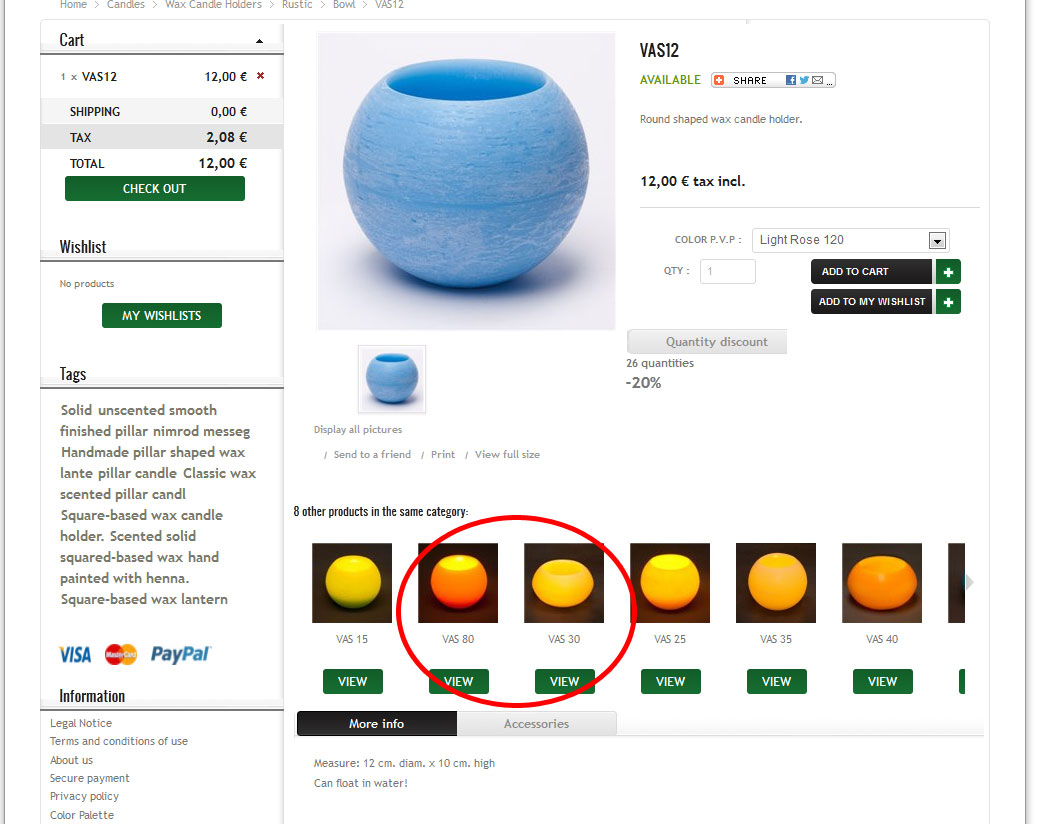Select the blue candle holder thumbnail
The height and width of the screenshot is (824, 1037).
392,379
